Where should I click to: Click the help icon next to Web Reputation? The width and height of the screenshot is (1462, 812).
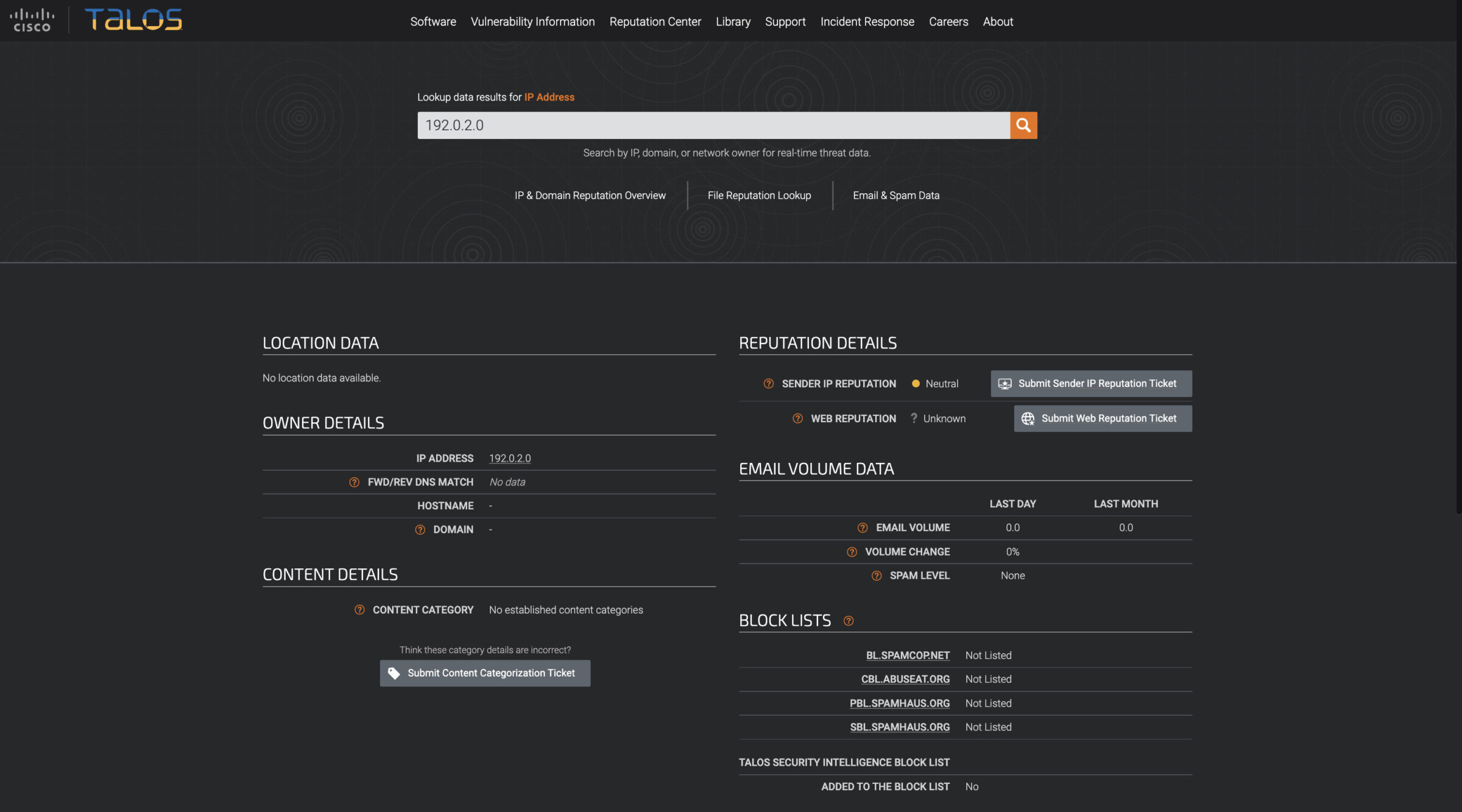(x=797, y=418)
